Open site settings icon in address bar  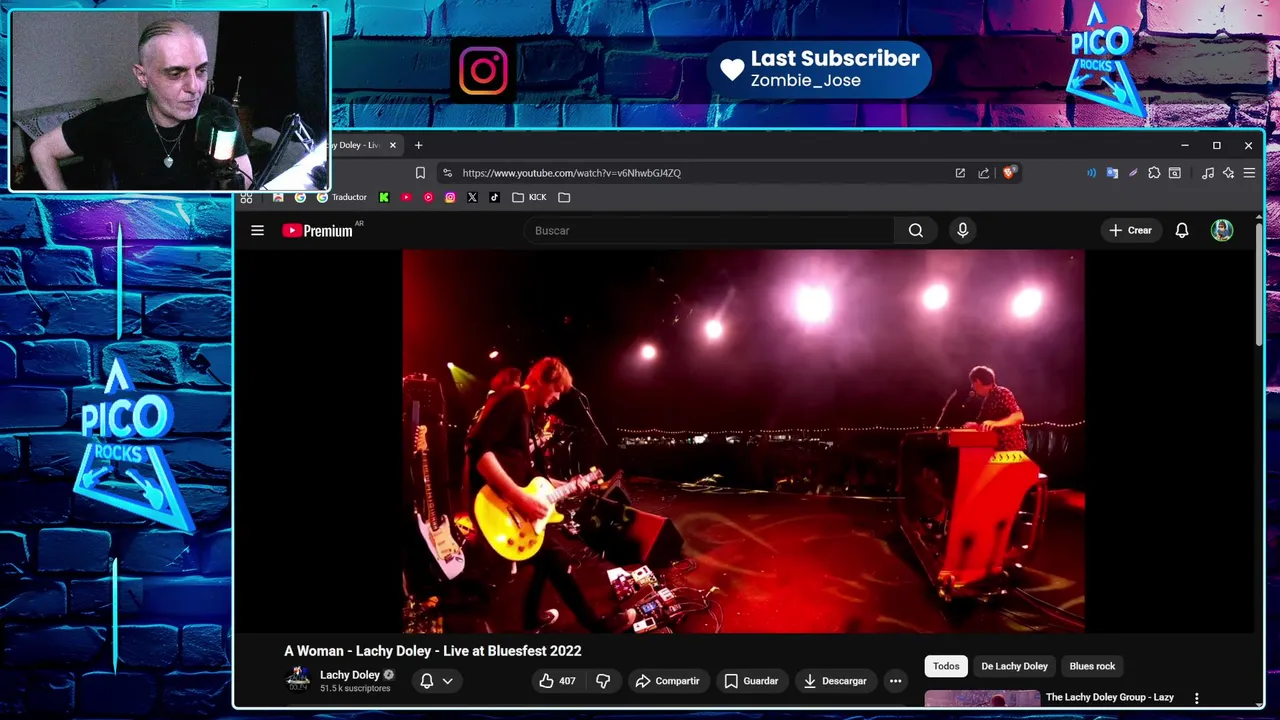(447, 173)
